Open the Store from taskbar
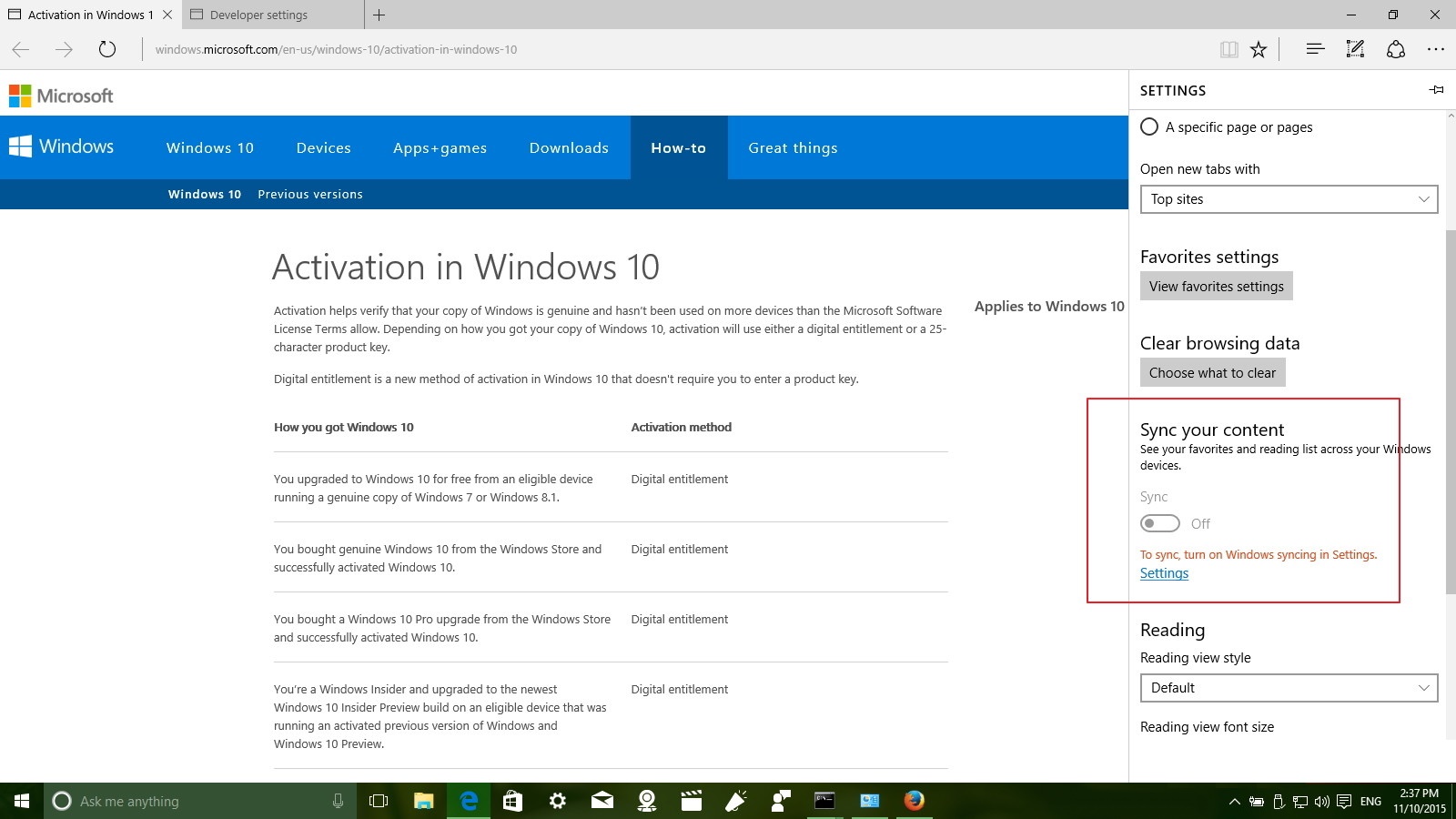 click(512, 801)
